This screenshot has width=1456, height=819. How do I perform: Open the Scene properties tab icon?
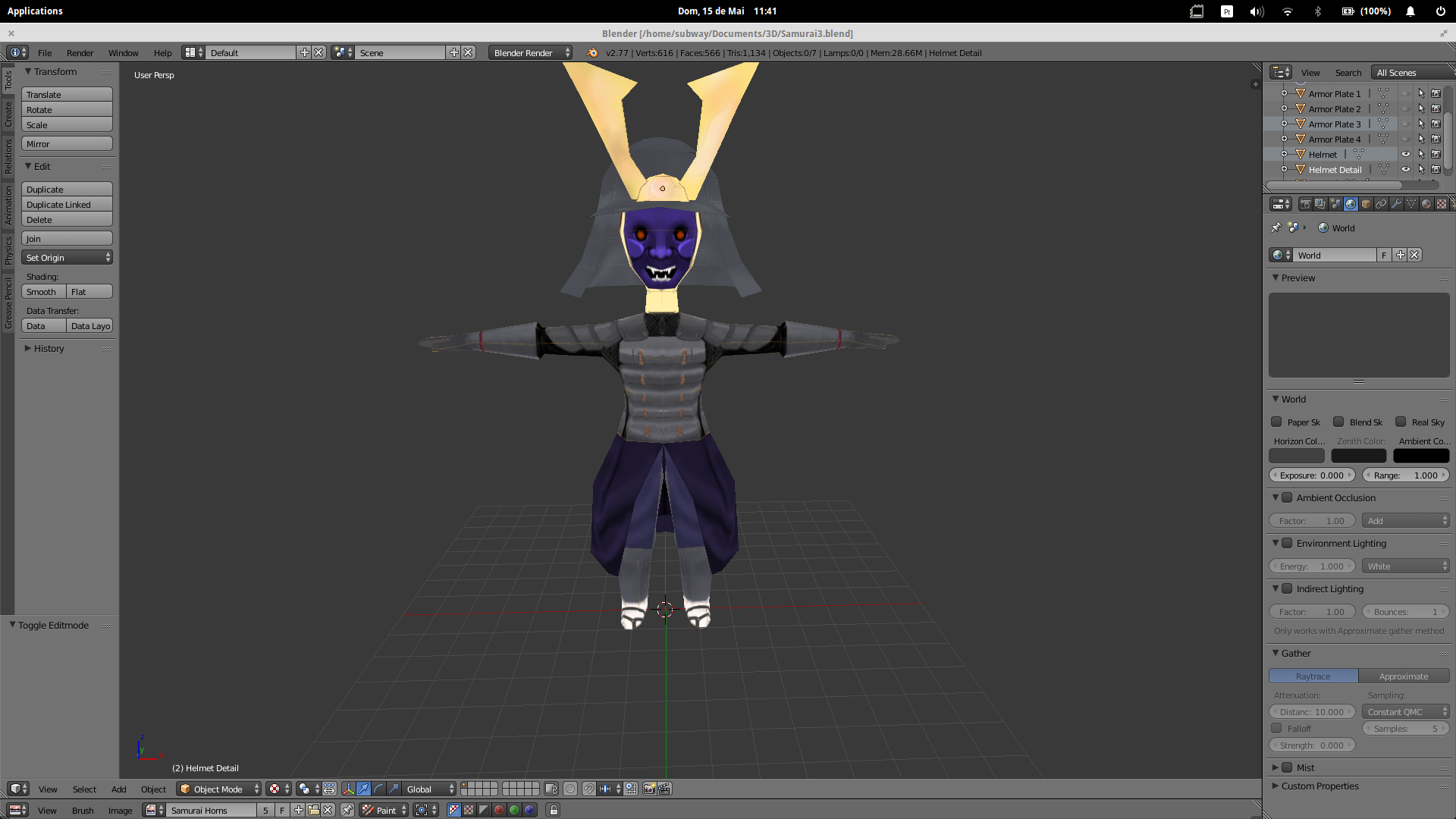(1335, 204)
